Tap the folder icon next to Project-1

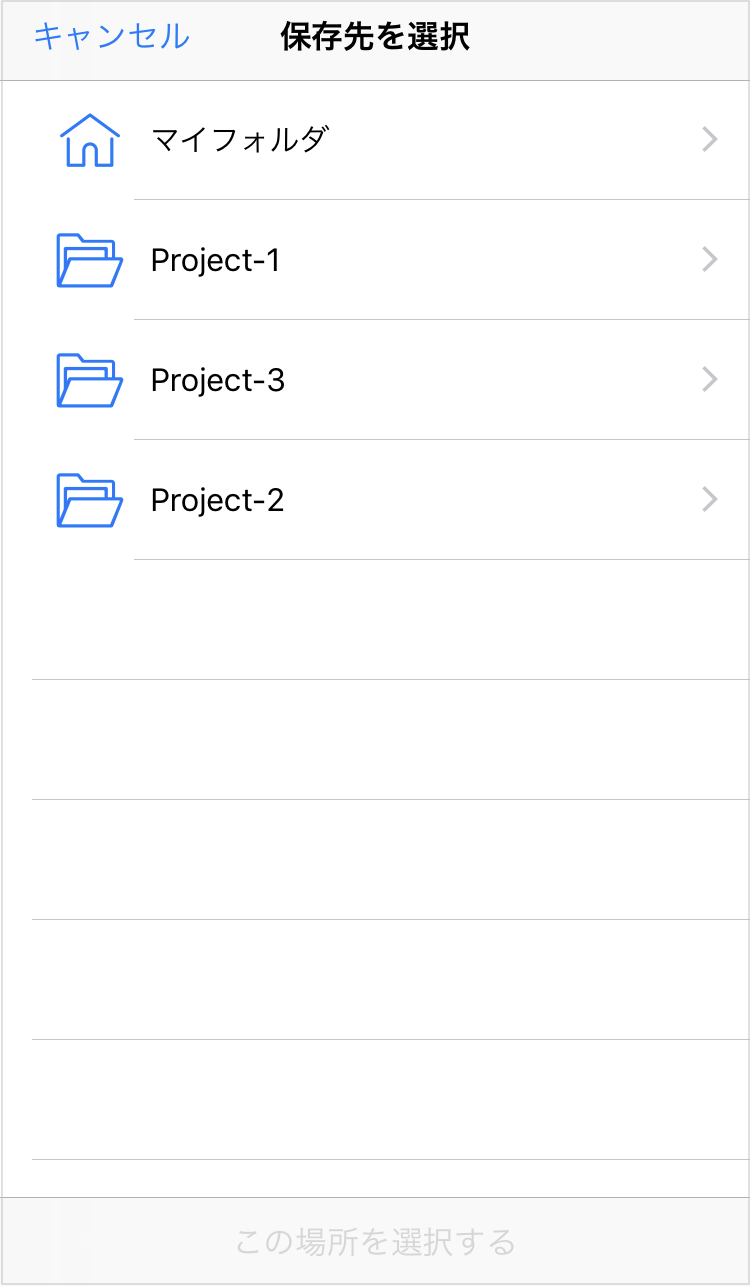tap(90, 260)
